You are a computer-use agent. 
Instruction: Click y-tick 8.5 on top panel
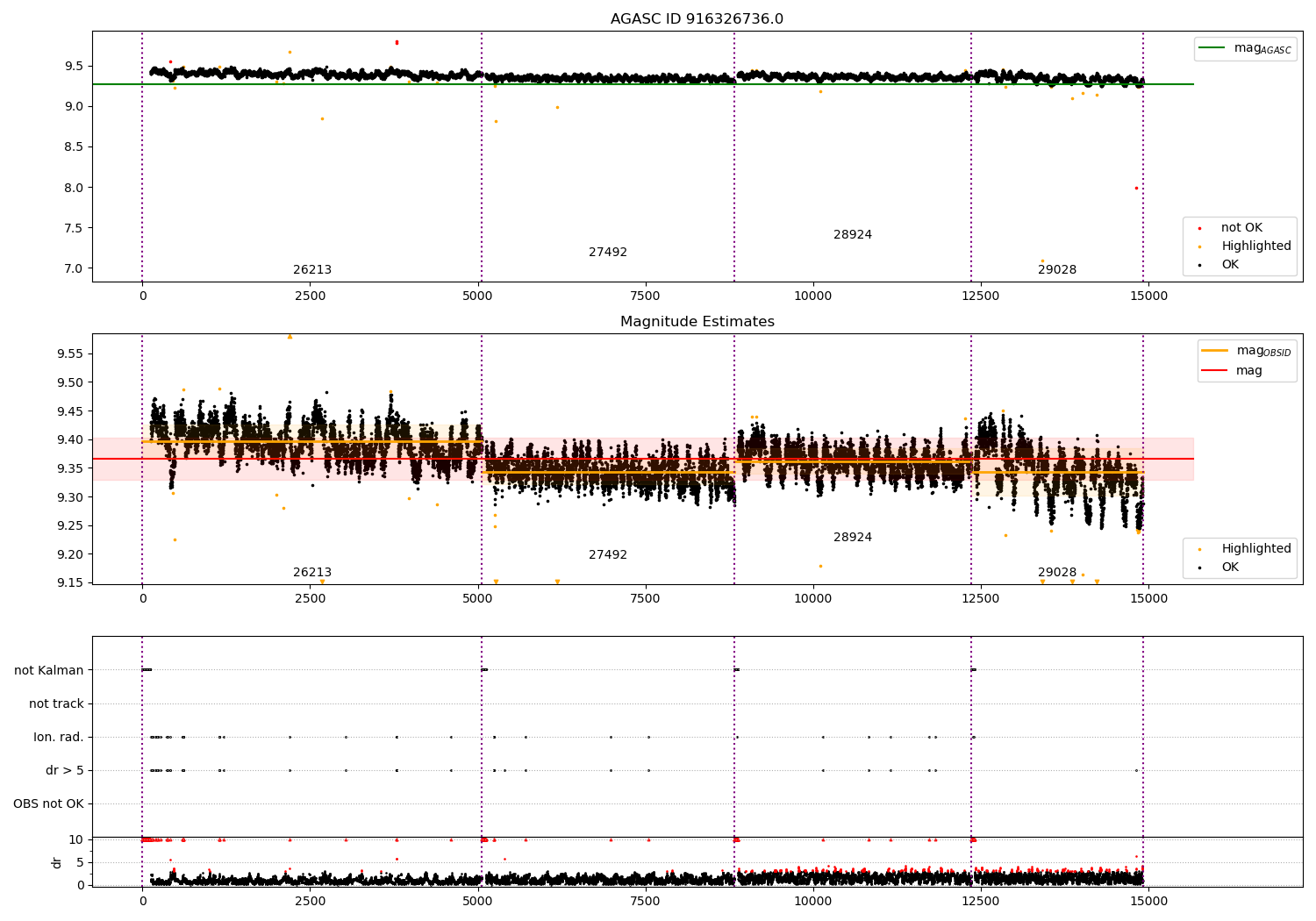tap(74, 147)
